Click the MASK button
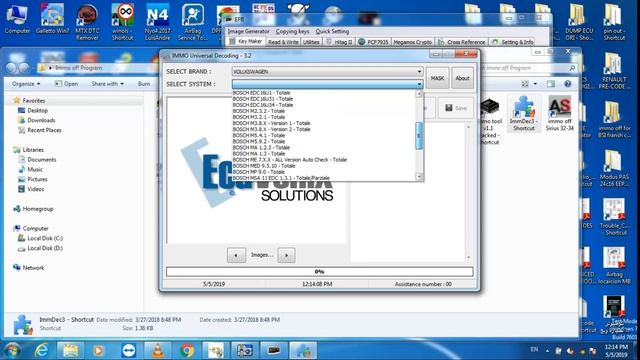 point(438,78)
